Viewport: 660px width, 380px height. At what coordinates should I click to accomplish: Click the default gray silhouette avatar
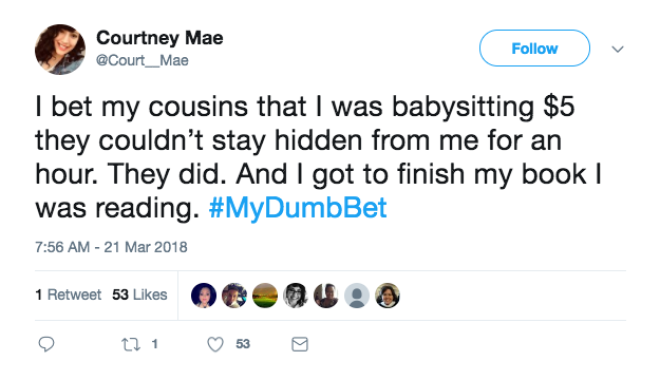click(x=357, y=295)
